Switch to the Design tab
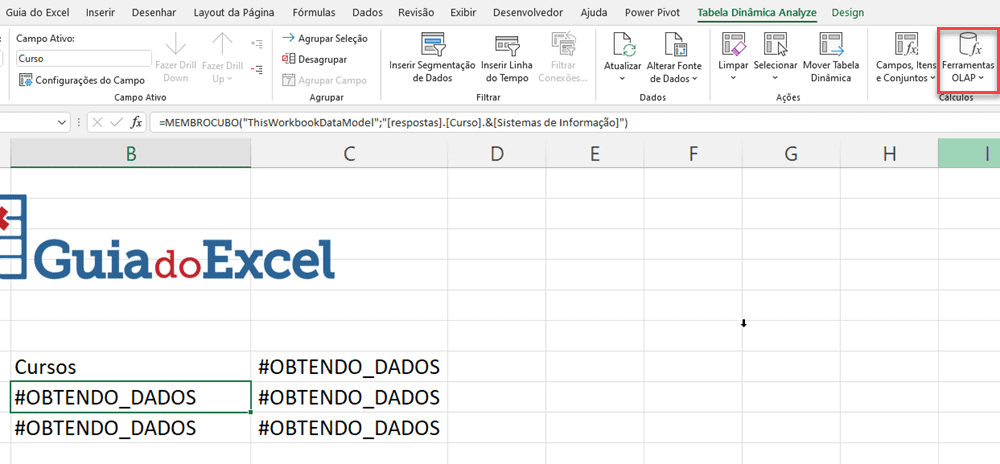 click(848, 13)
